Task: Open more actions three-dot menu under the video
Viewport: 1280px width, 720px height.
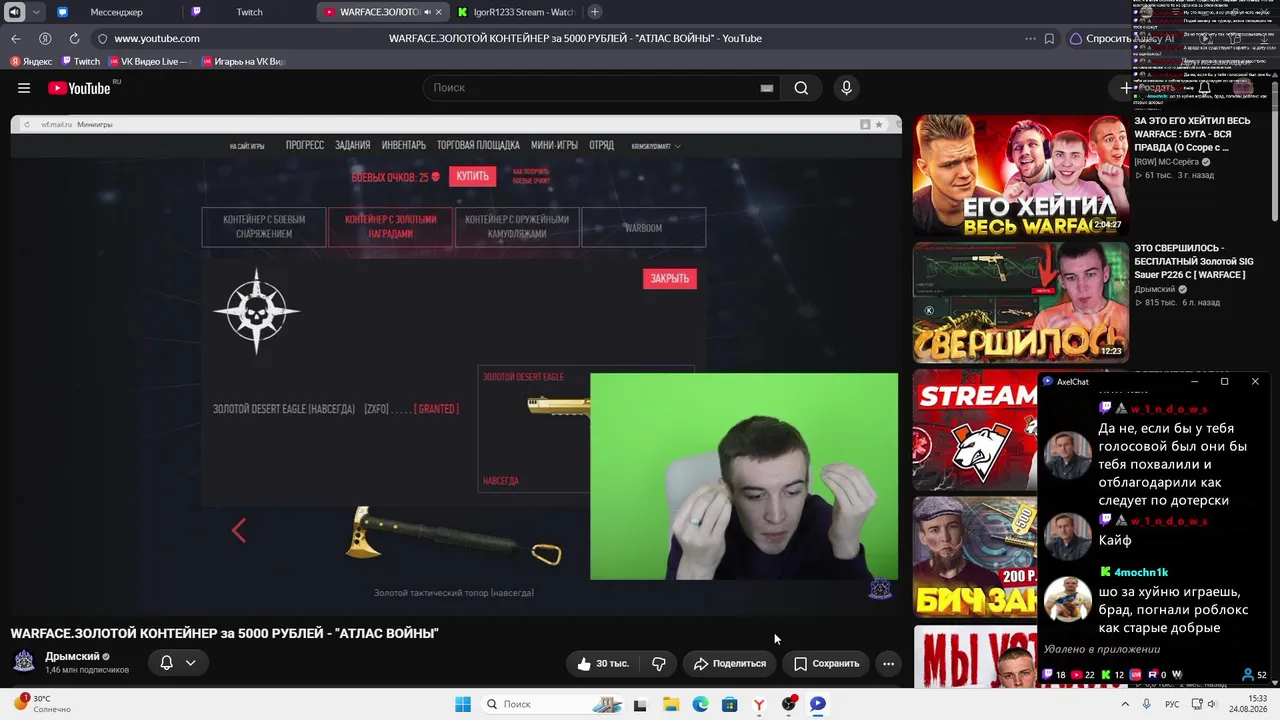Action: (888, 663)
